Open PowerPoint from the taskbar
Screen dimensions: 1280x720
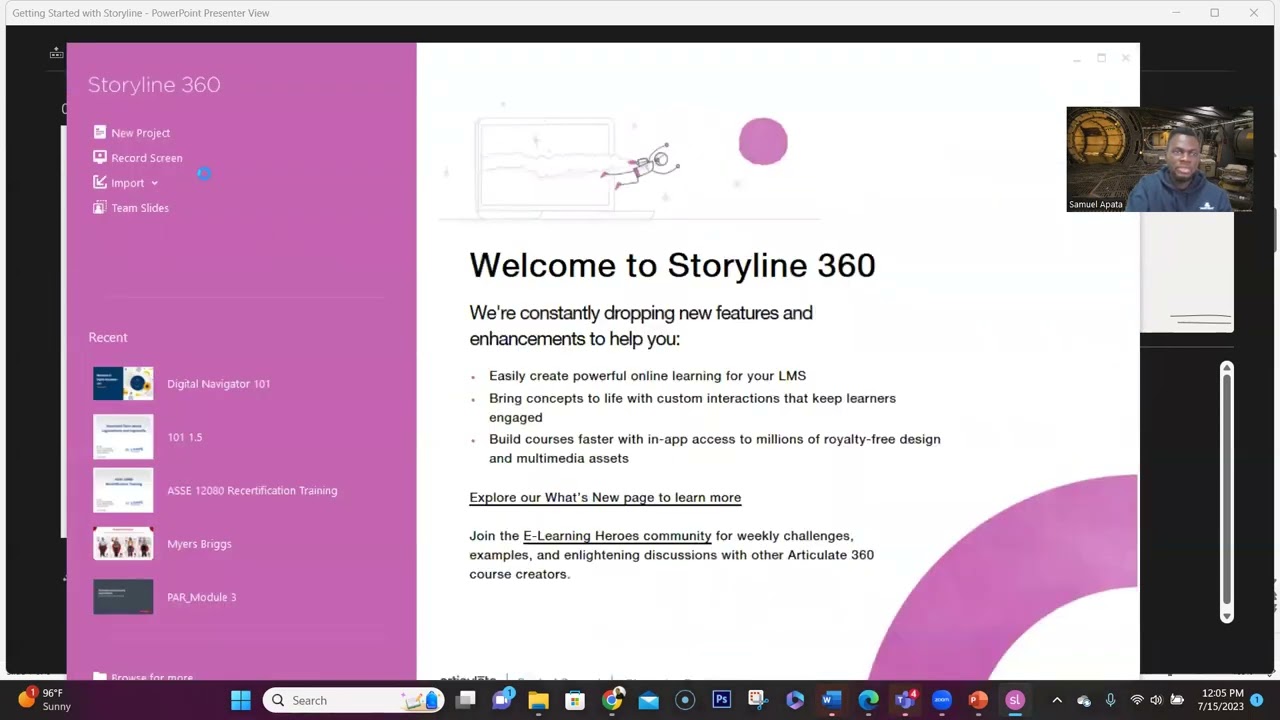tap(978, 700)
